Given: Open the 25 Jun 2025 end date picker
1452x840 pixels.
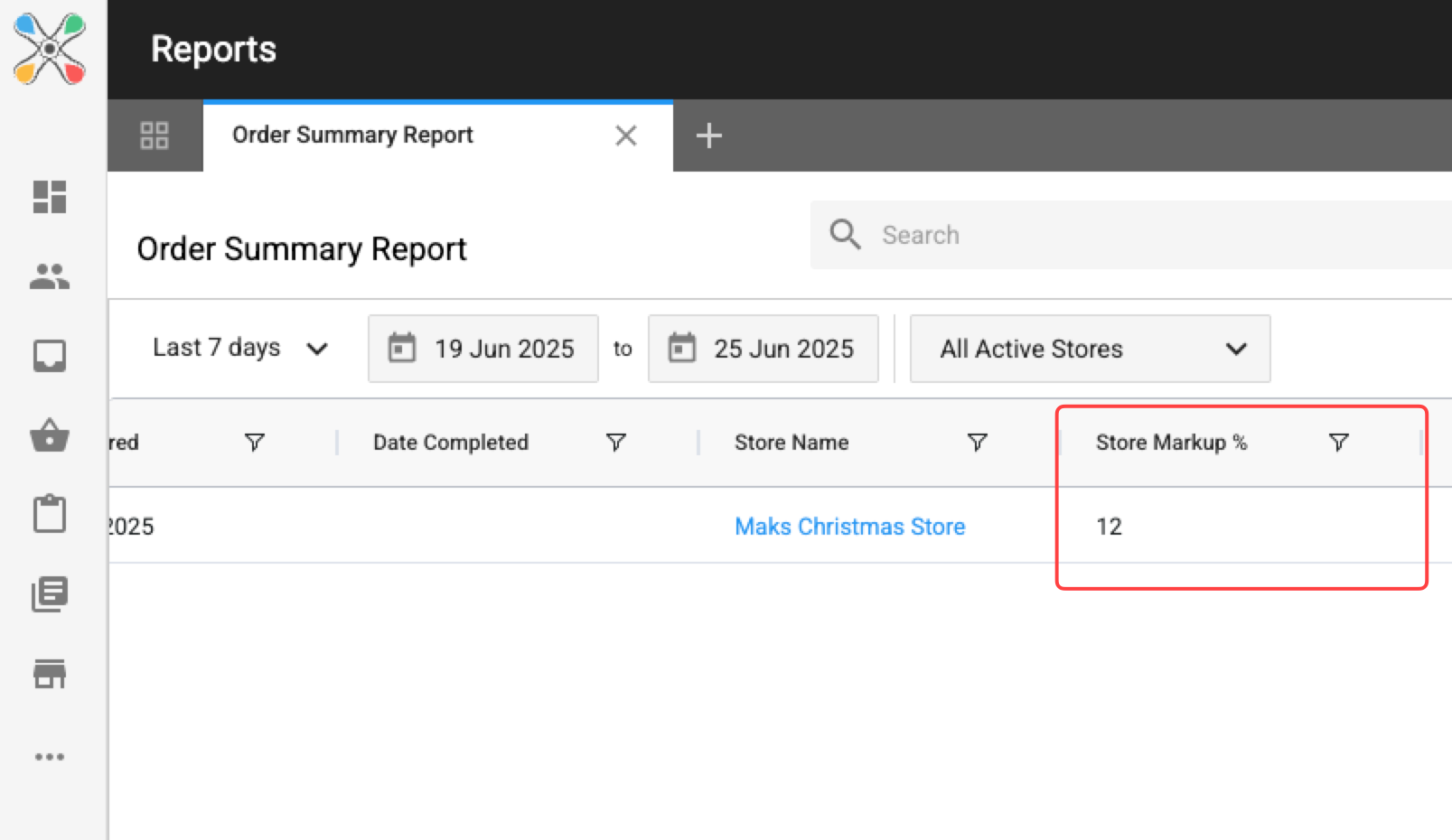Looking at the screenshot, I should tap(763, 349).
